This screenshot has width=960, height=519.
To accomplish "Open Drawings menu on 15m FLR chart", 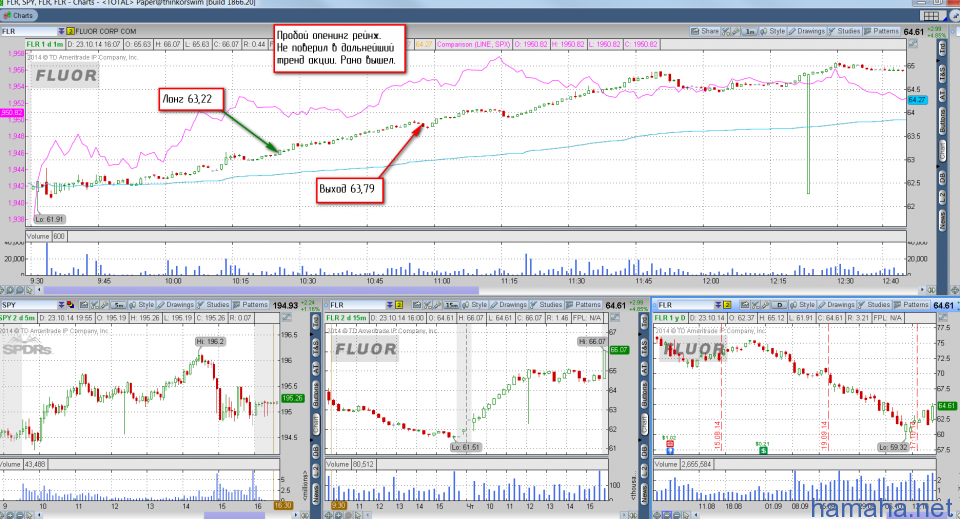I will [x=509, y=305].
